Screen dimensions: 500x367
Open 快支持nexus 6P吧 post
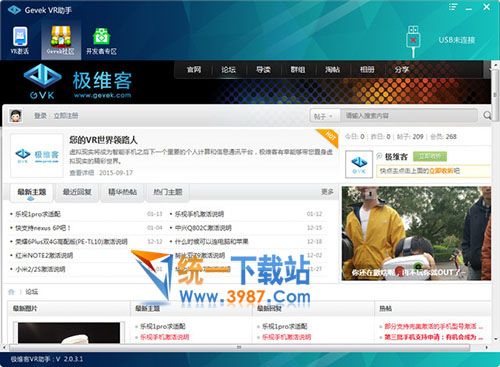click(x=43, y=228)
